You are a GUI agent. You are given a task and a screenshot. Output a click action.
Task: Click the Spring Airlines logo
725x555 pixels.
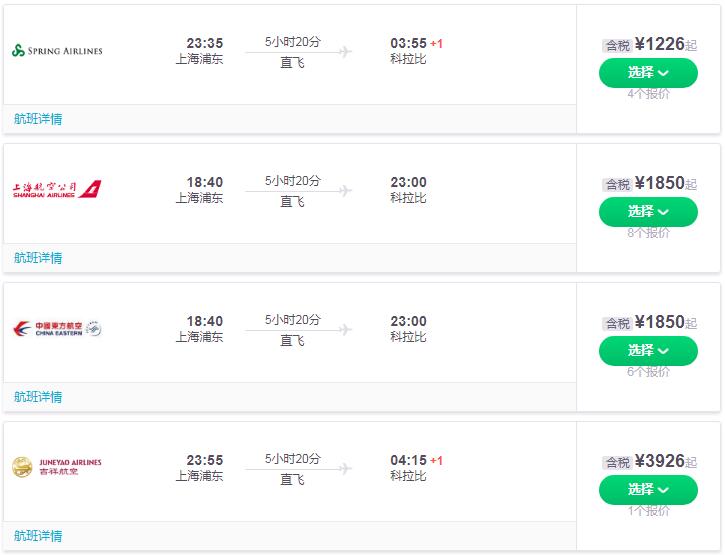tap(57, 50)
